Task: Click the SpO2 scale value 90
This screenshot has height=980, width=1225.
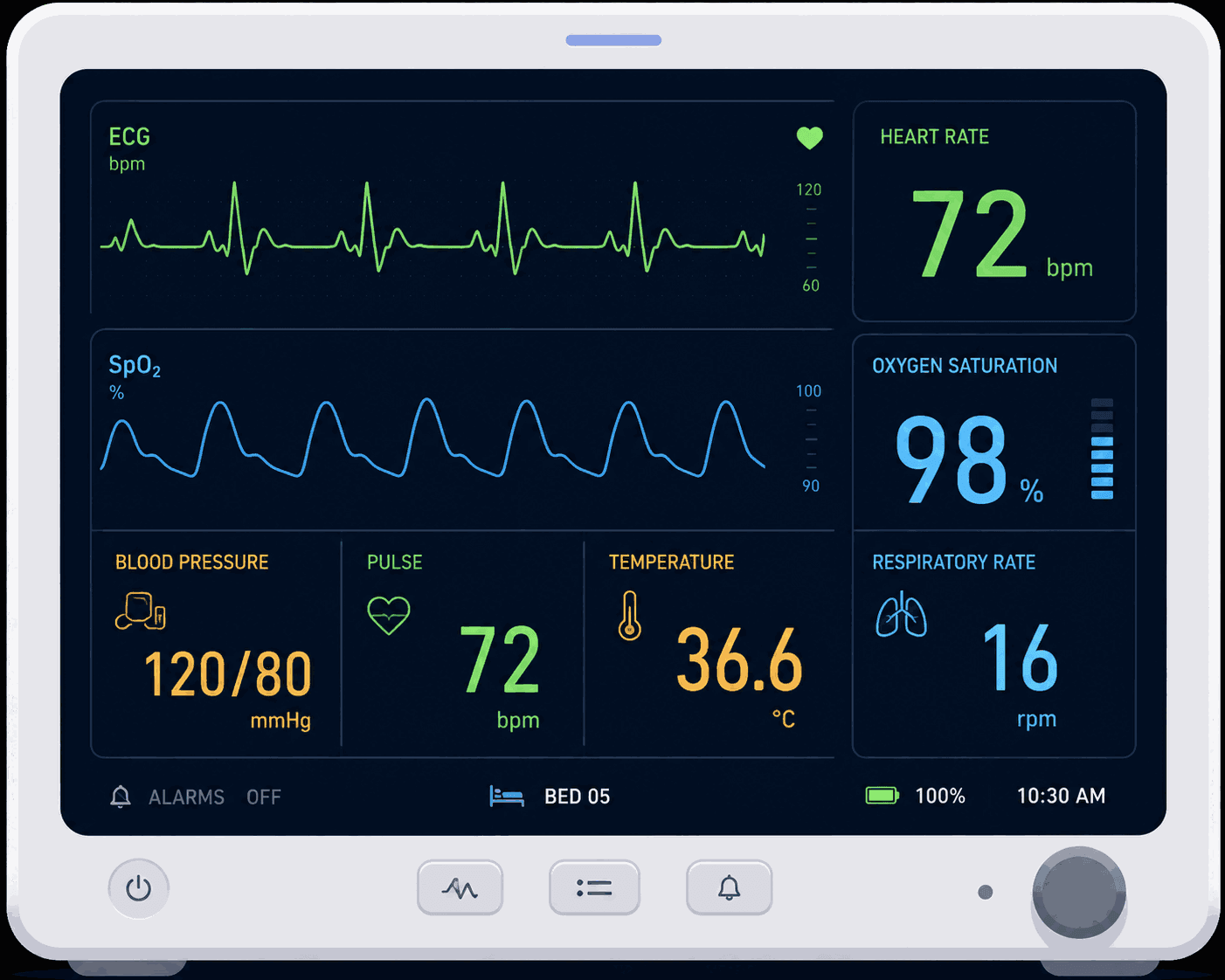Action: (811, 487)
